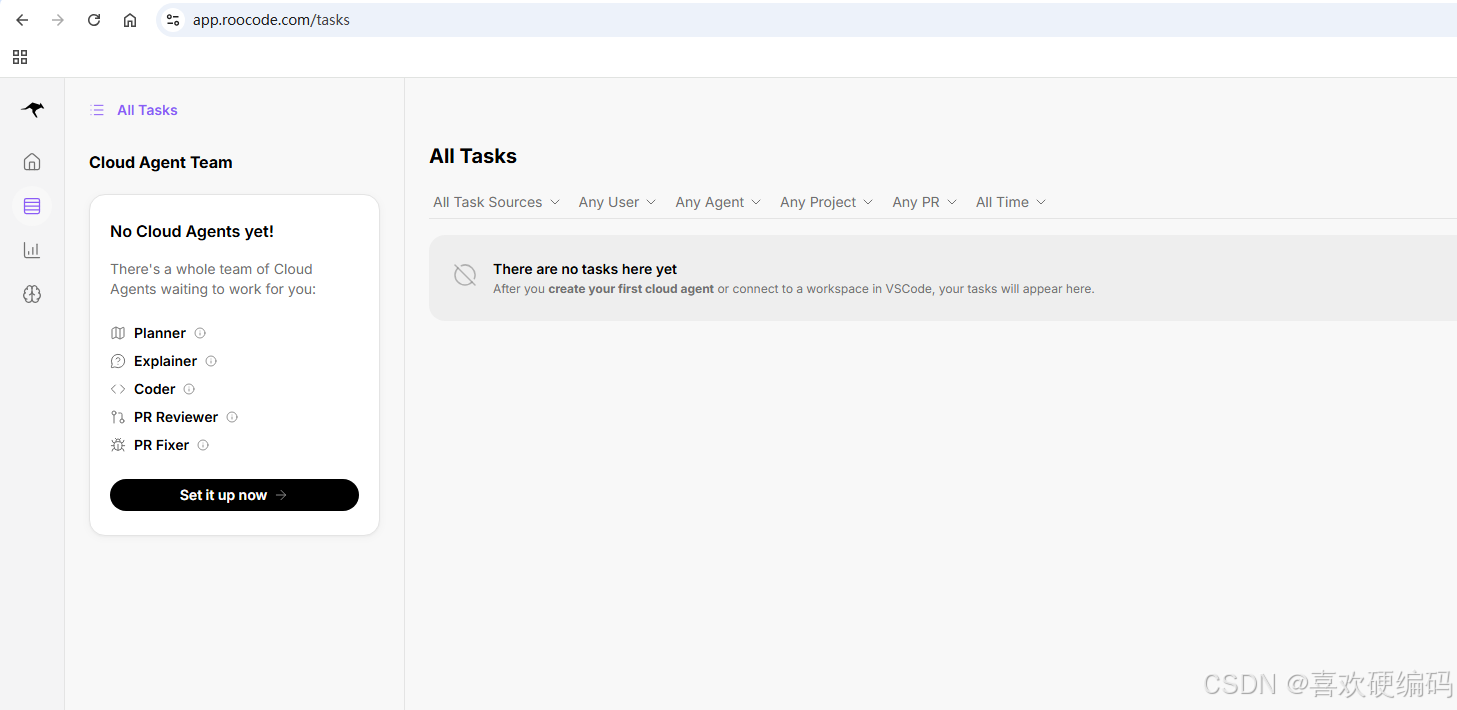
Task: Show info for Coder agent
Action: pos(189,389)
